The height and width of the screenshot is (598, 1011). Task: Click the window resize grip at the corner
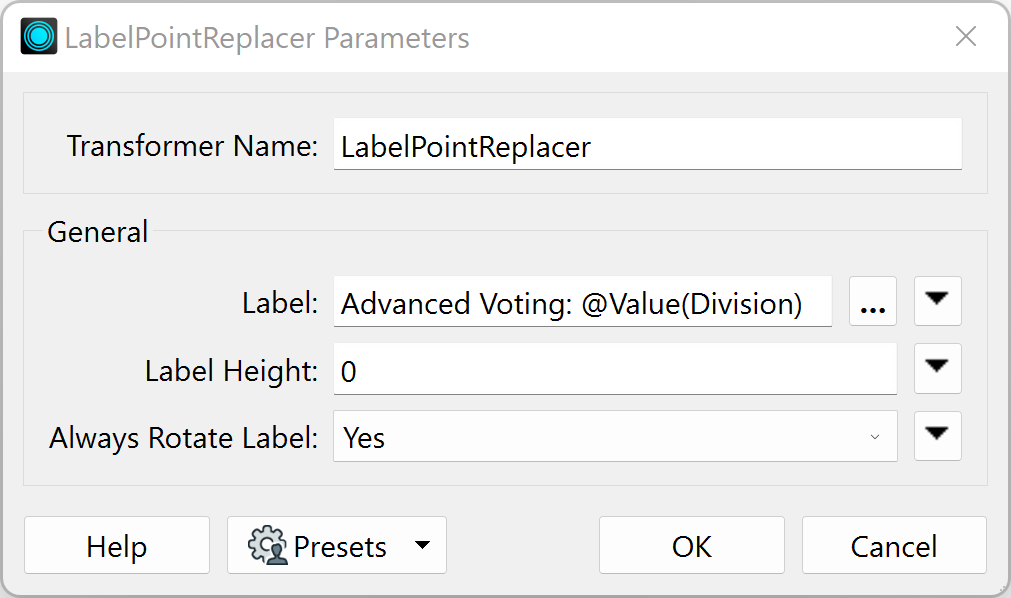(x=1001, y=588)
